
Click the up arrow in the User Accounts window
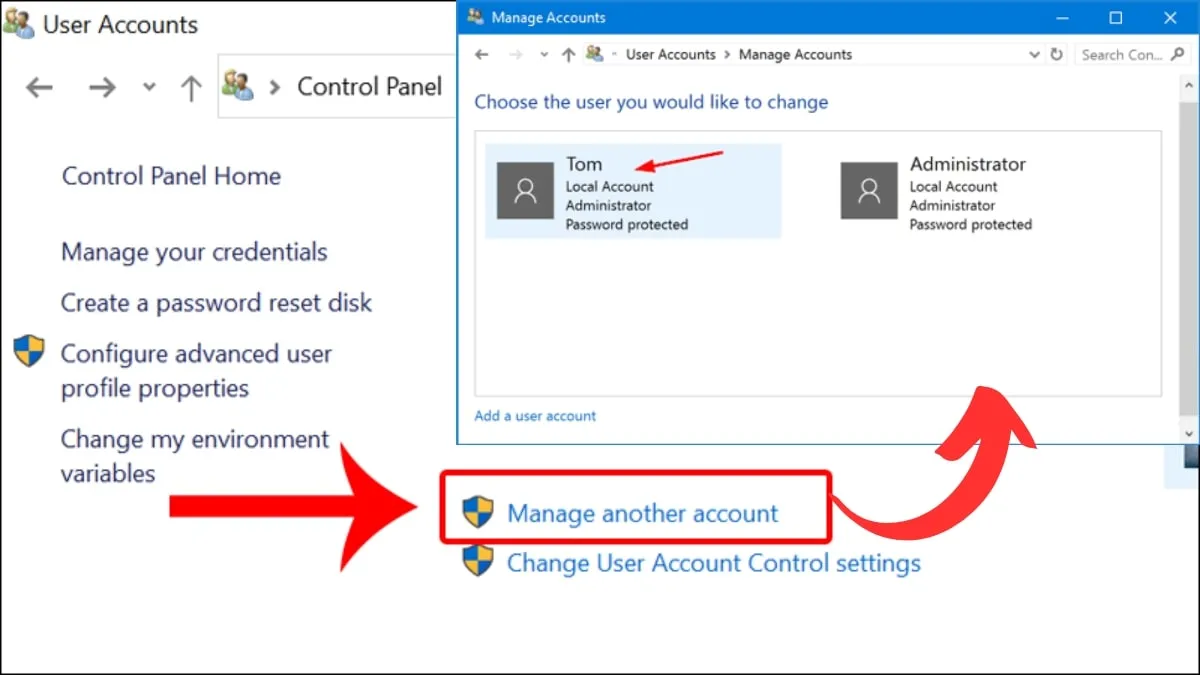[191, 88]
